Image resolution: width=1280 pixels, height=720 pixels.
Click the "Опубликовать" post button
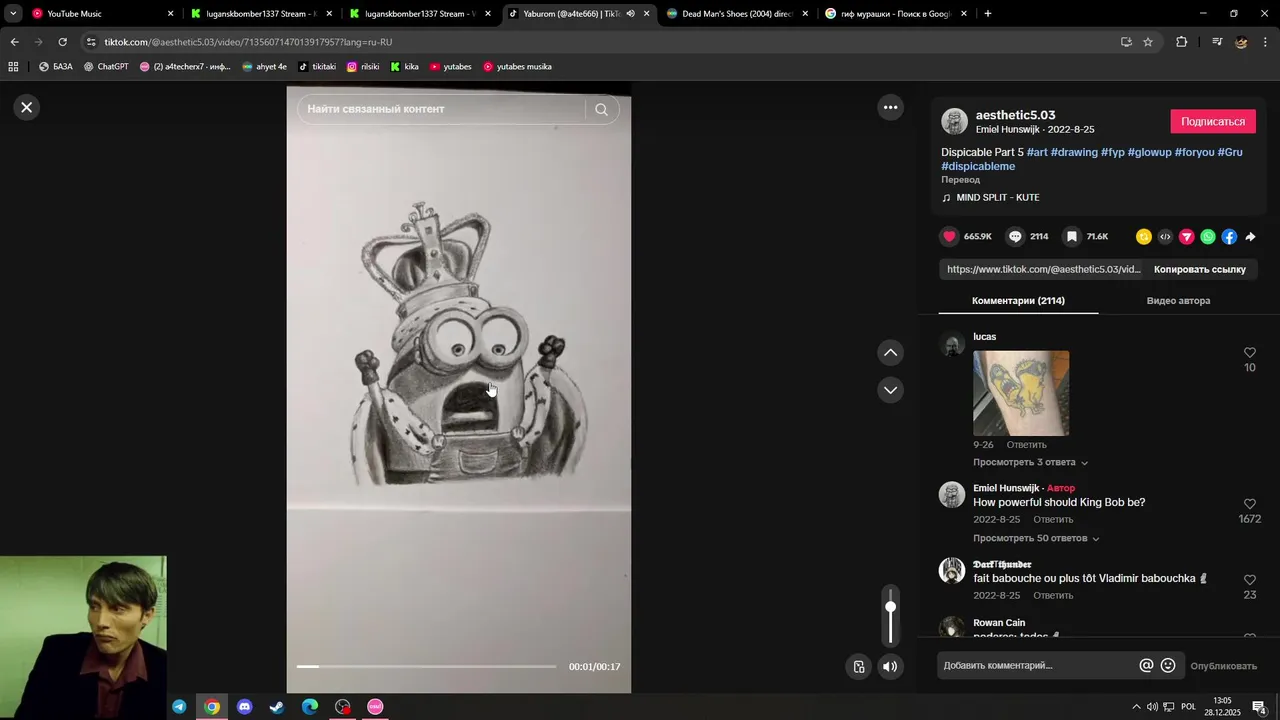click(1223, 666)
